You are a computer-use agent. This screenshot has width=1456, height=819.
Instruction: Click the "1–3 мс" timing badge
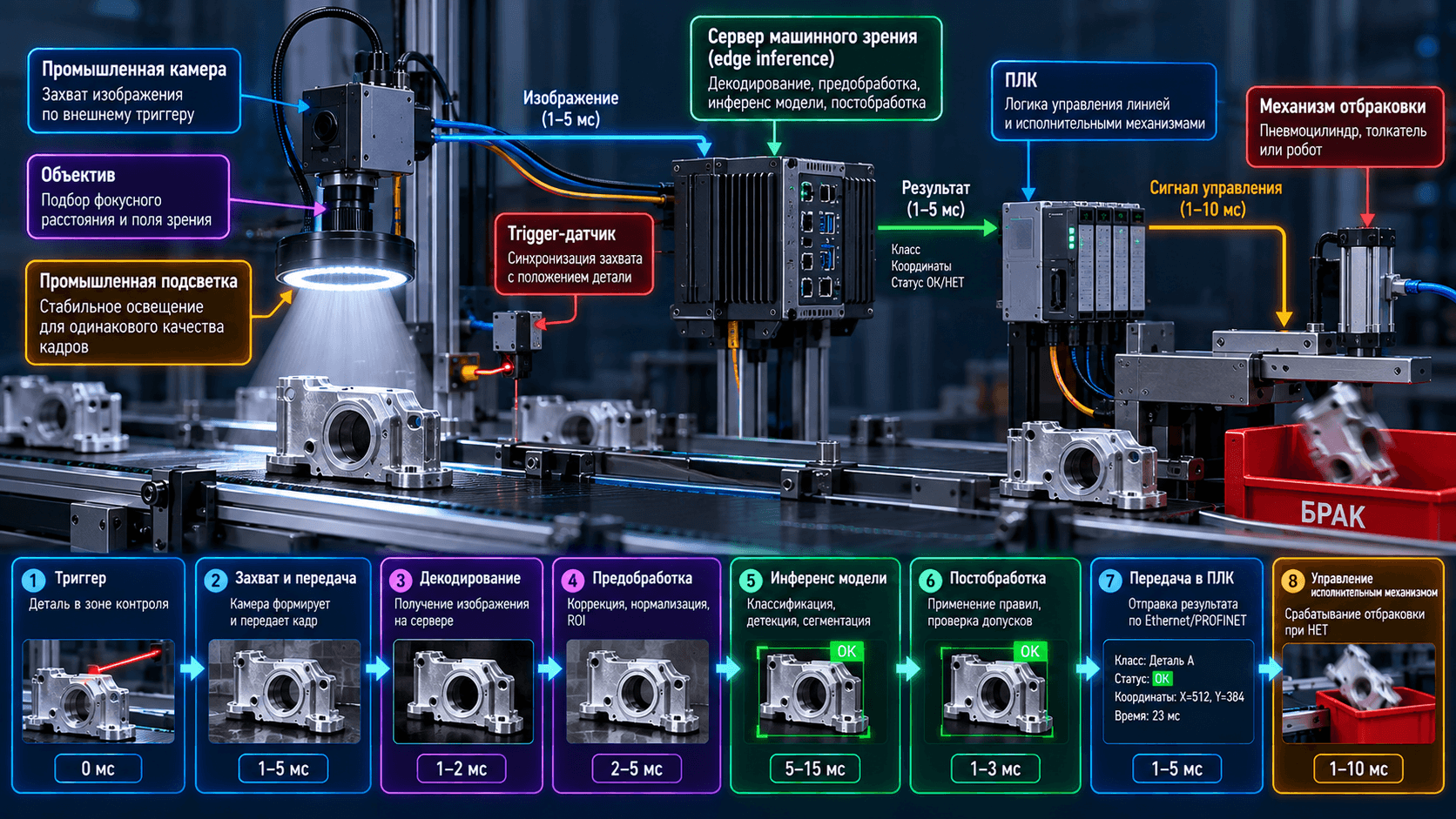[995, 769]
